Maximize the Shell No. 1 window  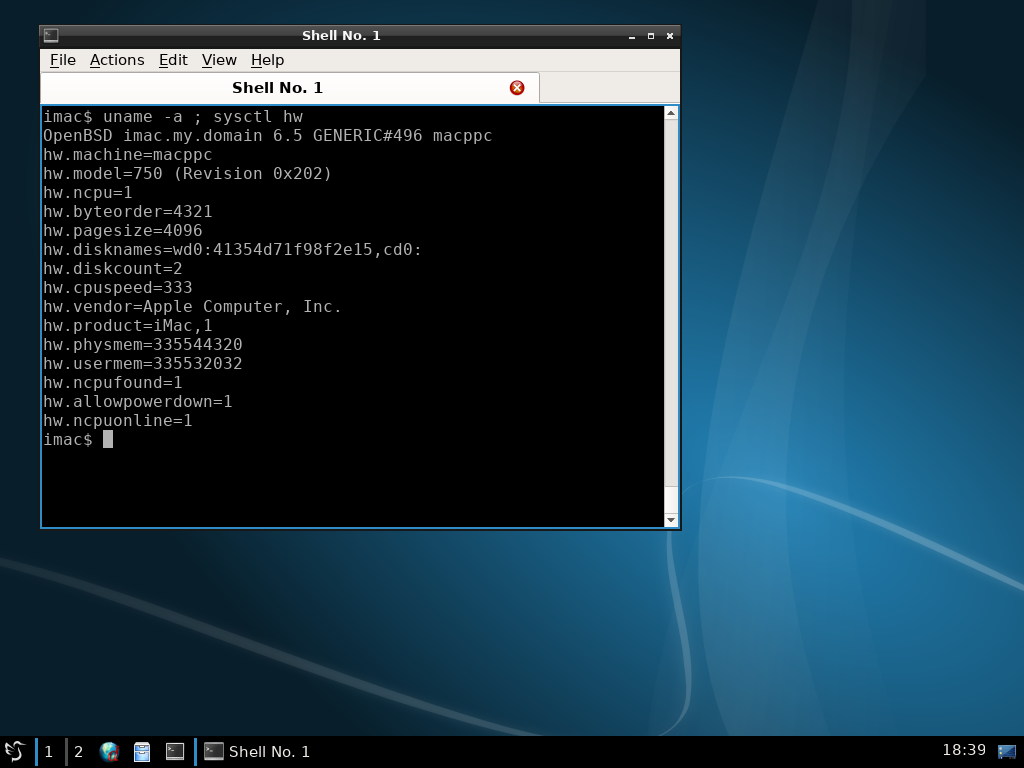coord(650,36)
